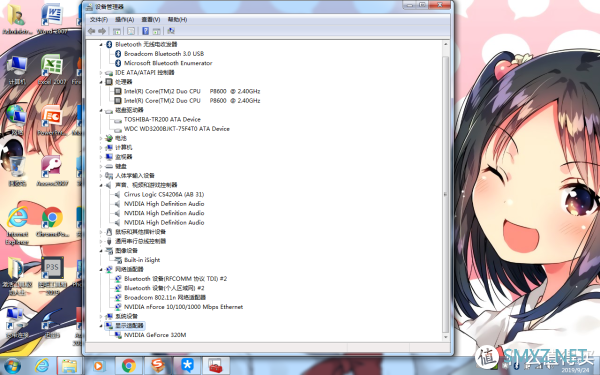Click the 网络适配器 category icon
Image resolution: width=600 pixels, height=375 pixels.
pos(109,269)
